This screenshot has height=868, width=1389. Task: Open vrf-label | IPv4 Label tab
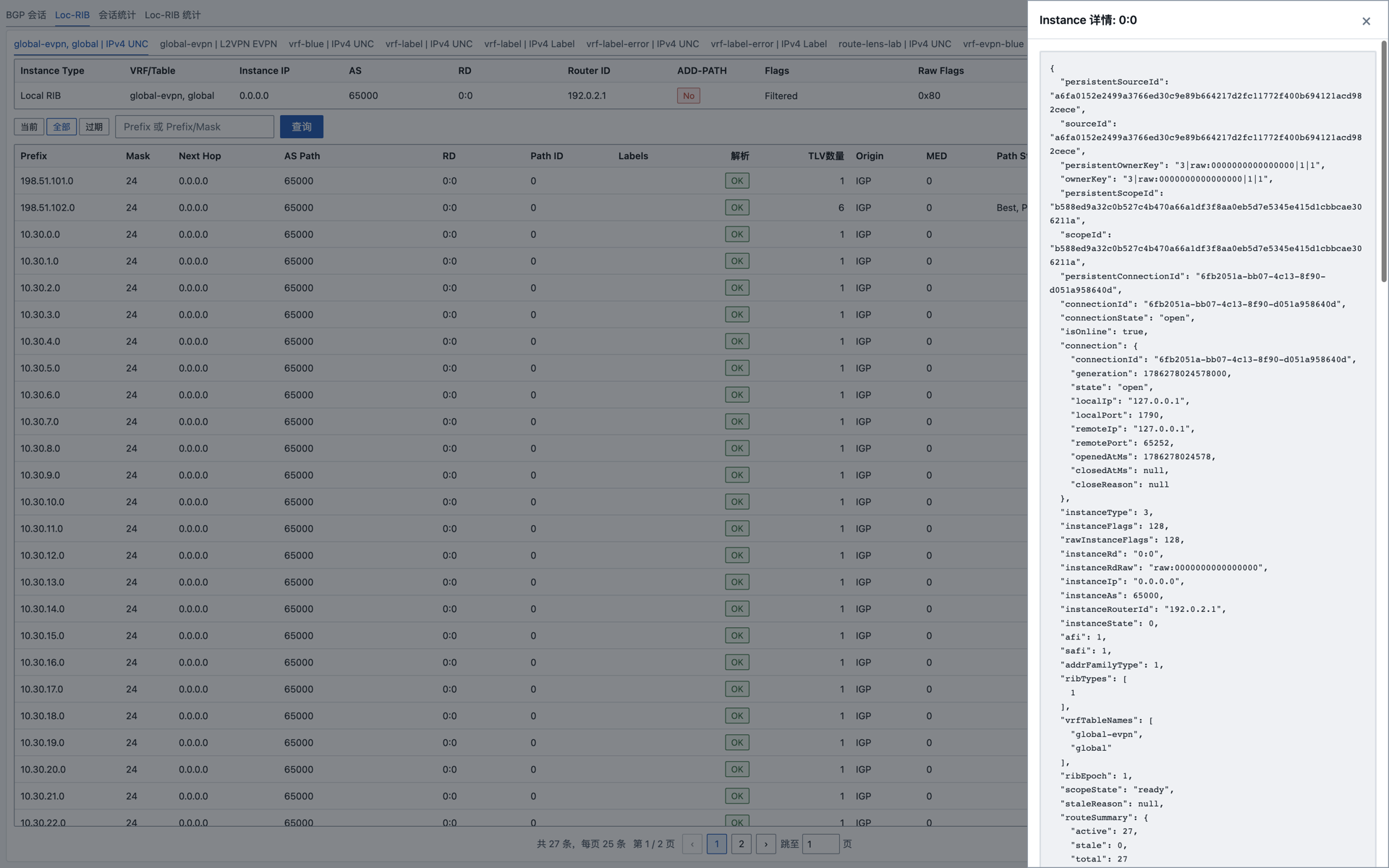coord(530,43)
